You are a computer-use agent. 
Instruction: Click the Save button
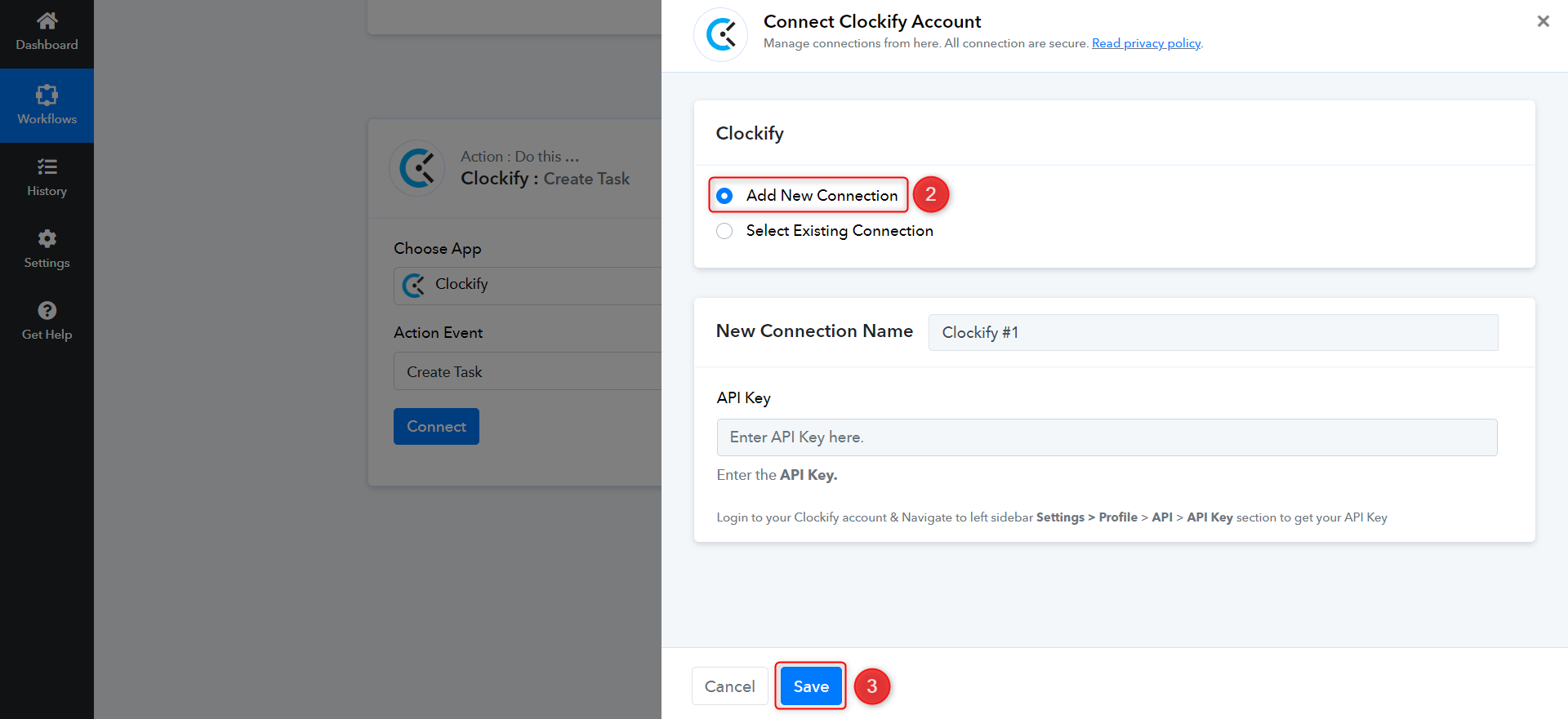811,686
